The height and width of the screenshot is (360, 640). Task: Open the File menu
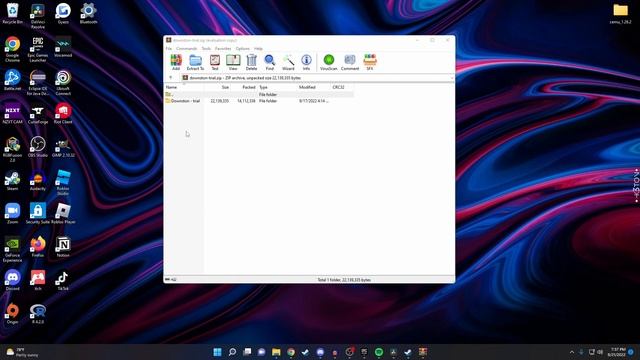coord(169,49)
